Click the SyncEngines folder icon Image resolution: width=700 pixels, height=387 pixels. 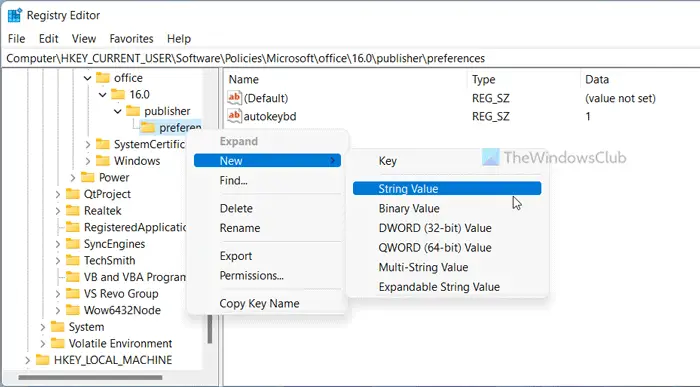click(72, 244)
